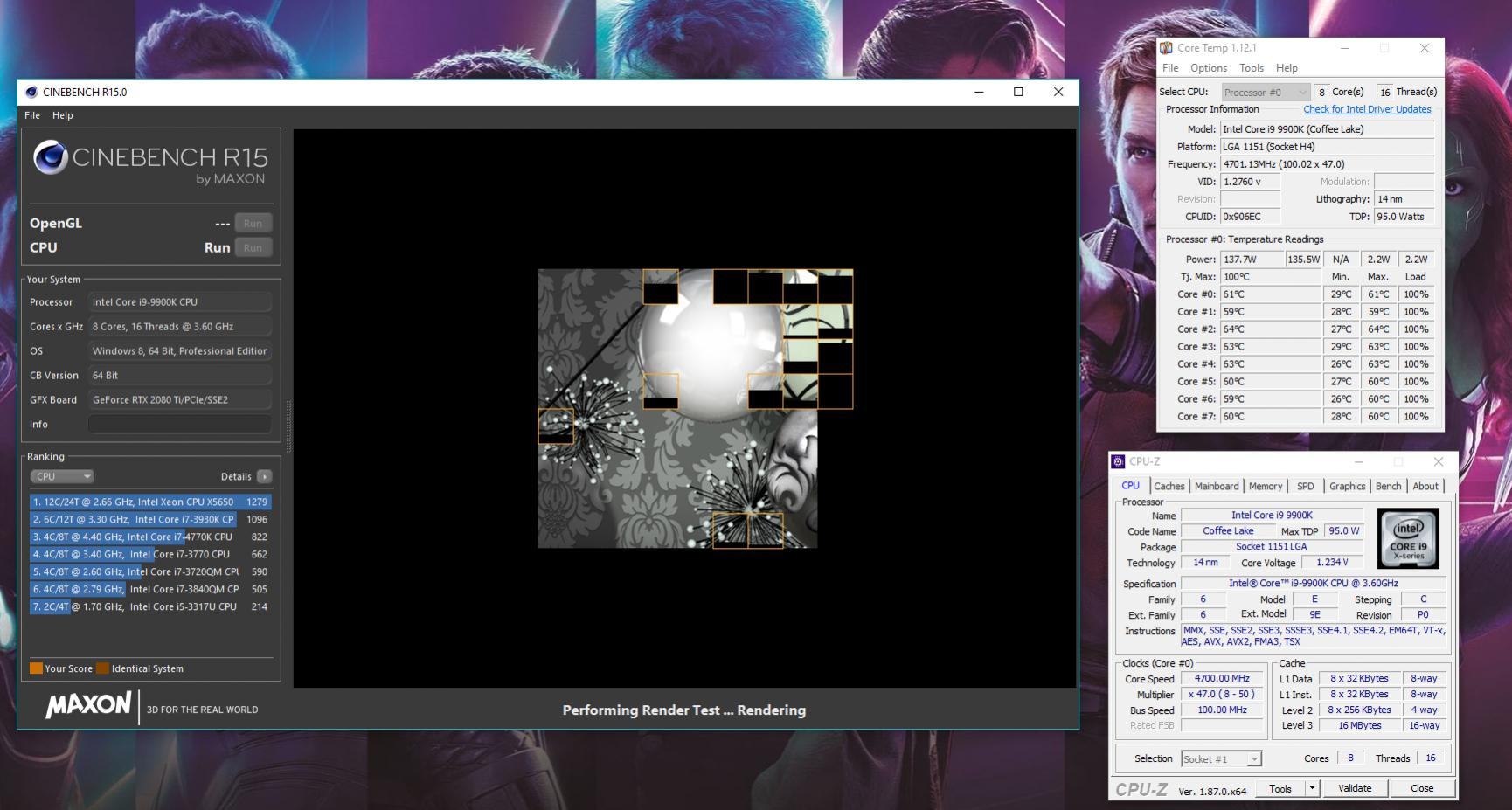The width and height of the screenshot is (1512, 810).
Task: Open the Socket #1 selection dropdown in CPU-Z
Action: (1221, 758)
